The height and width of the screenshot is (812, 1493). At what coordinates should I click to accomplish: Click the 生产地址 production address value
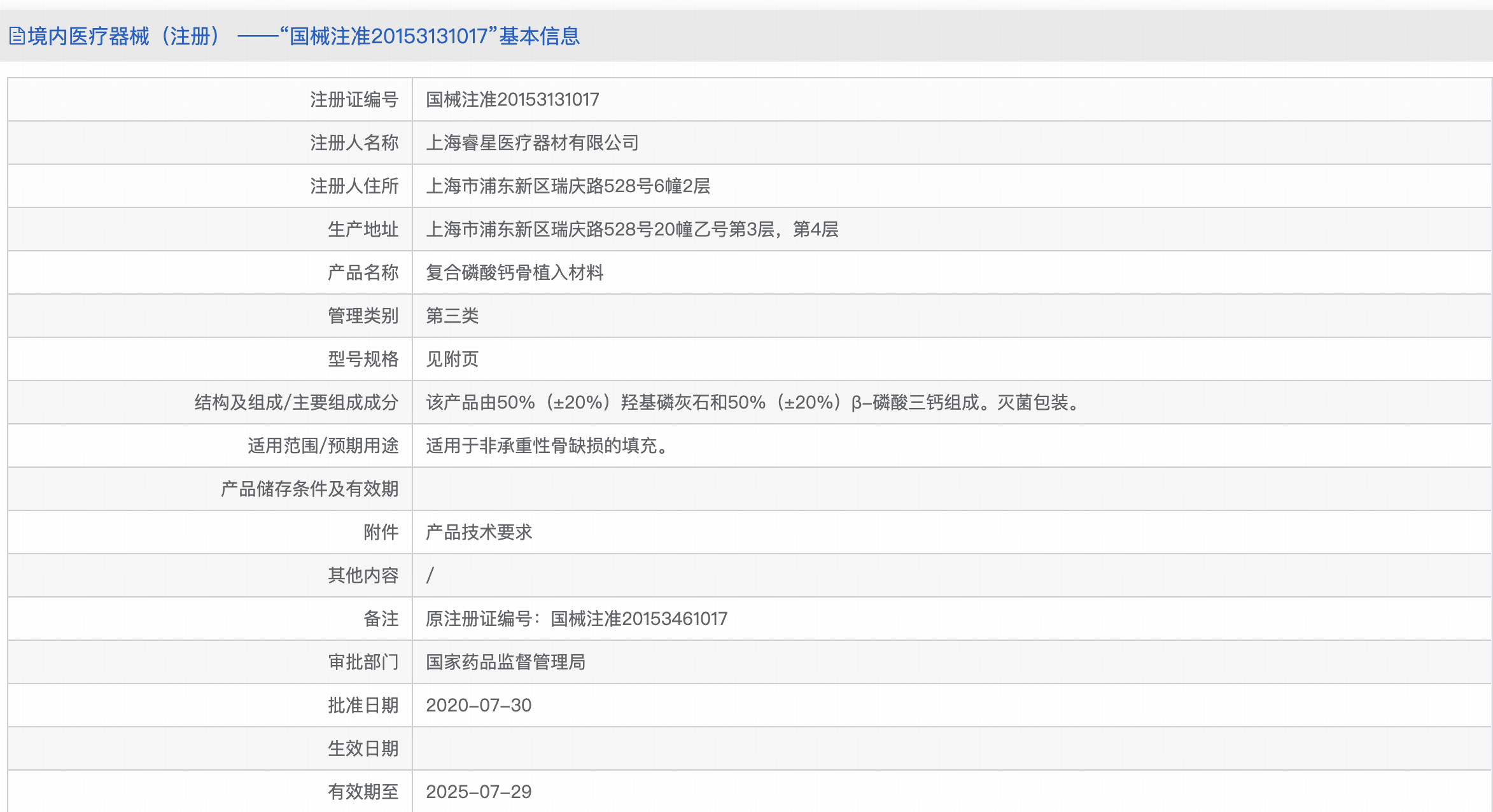(x=632, y=229)
